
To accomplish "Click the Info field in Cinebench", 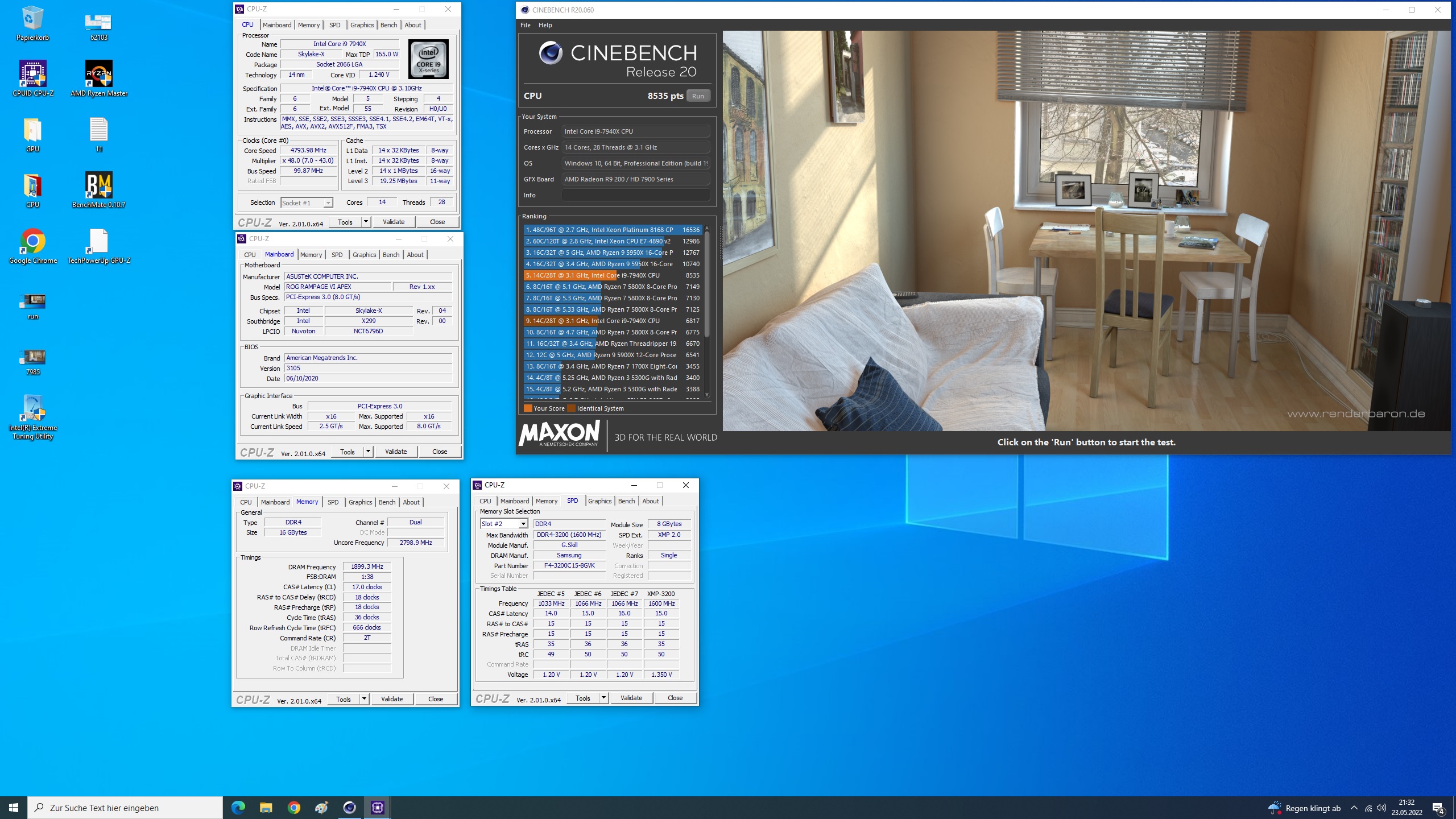I will click(x=636, y=195).
